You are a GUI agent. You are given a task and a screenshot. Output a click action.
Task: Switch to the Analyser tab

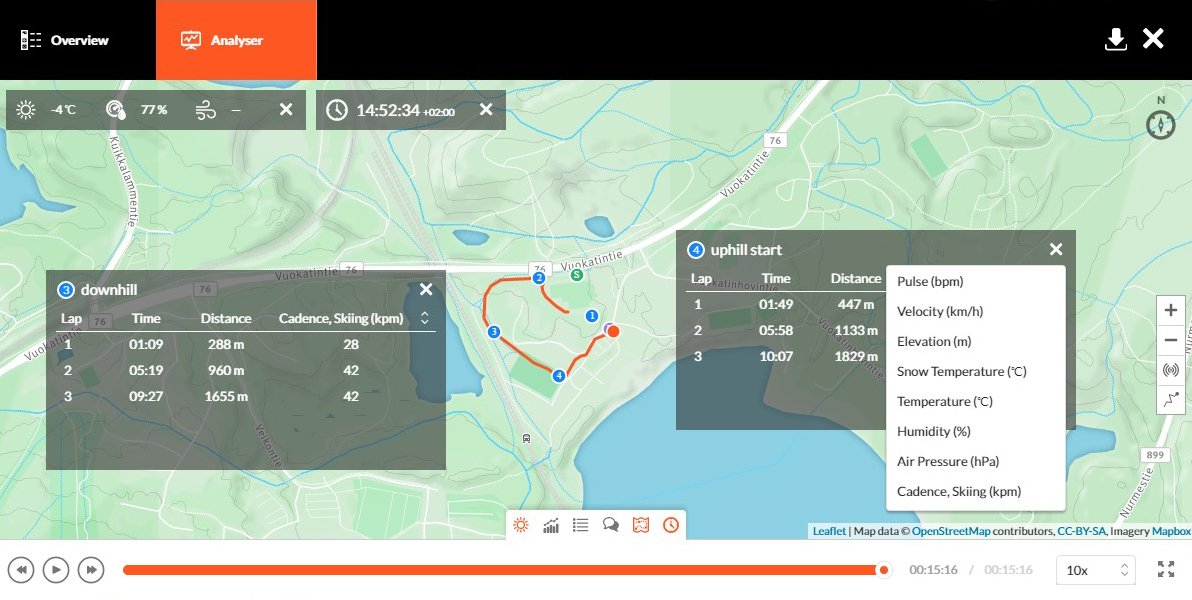pyautogui.click(x=236, y=40)
